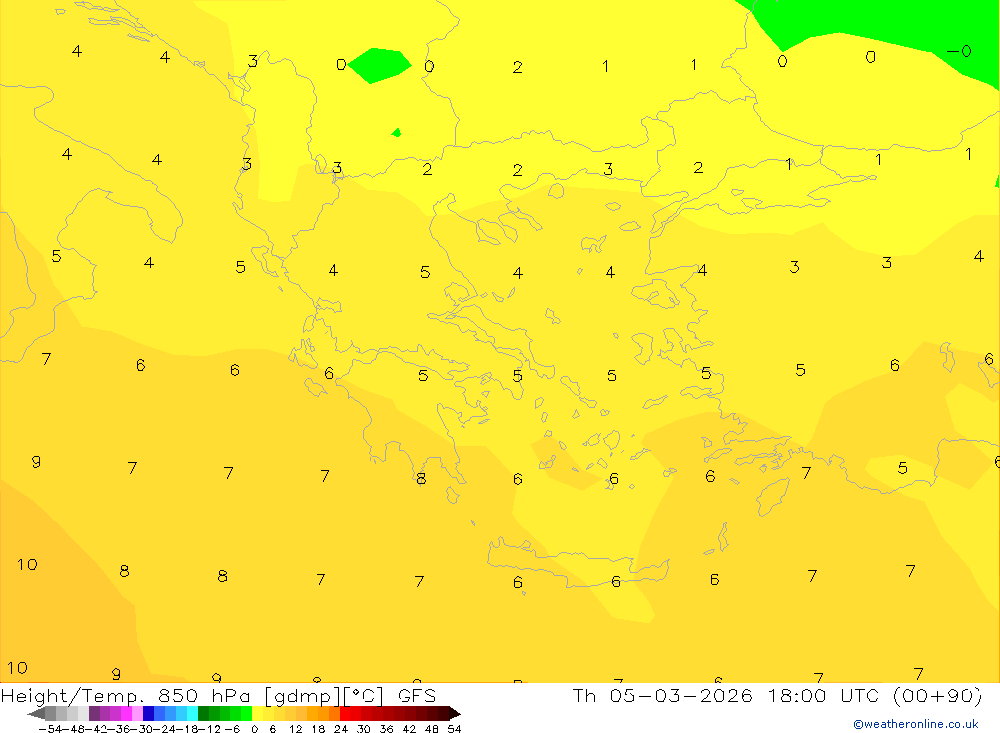This screenshot has width=1000, height=733.
Task: Pick the bright yellow legend swatch above 0
Action: pyautogui.click(x=257, y=713)
